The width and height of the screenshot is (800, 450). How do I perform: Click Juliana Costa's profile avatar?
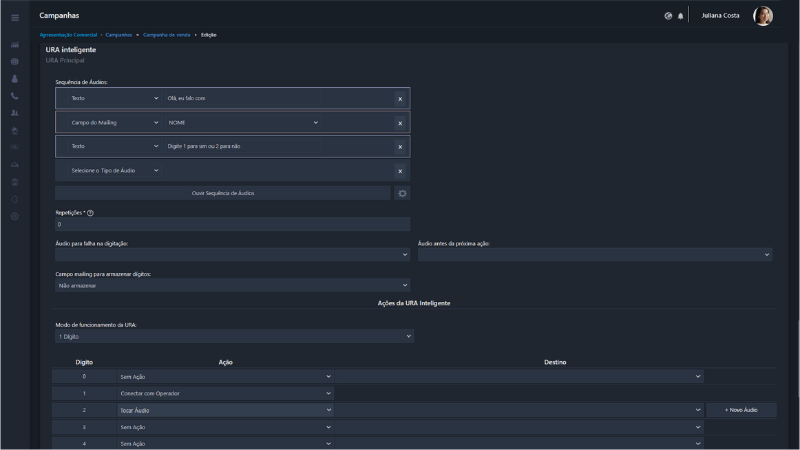pos(762,16)
